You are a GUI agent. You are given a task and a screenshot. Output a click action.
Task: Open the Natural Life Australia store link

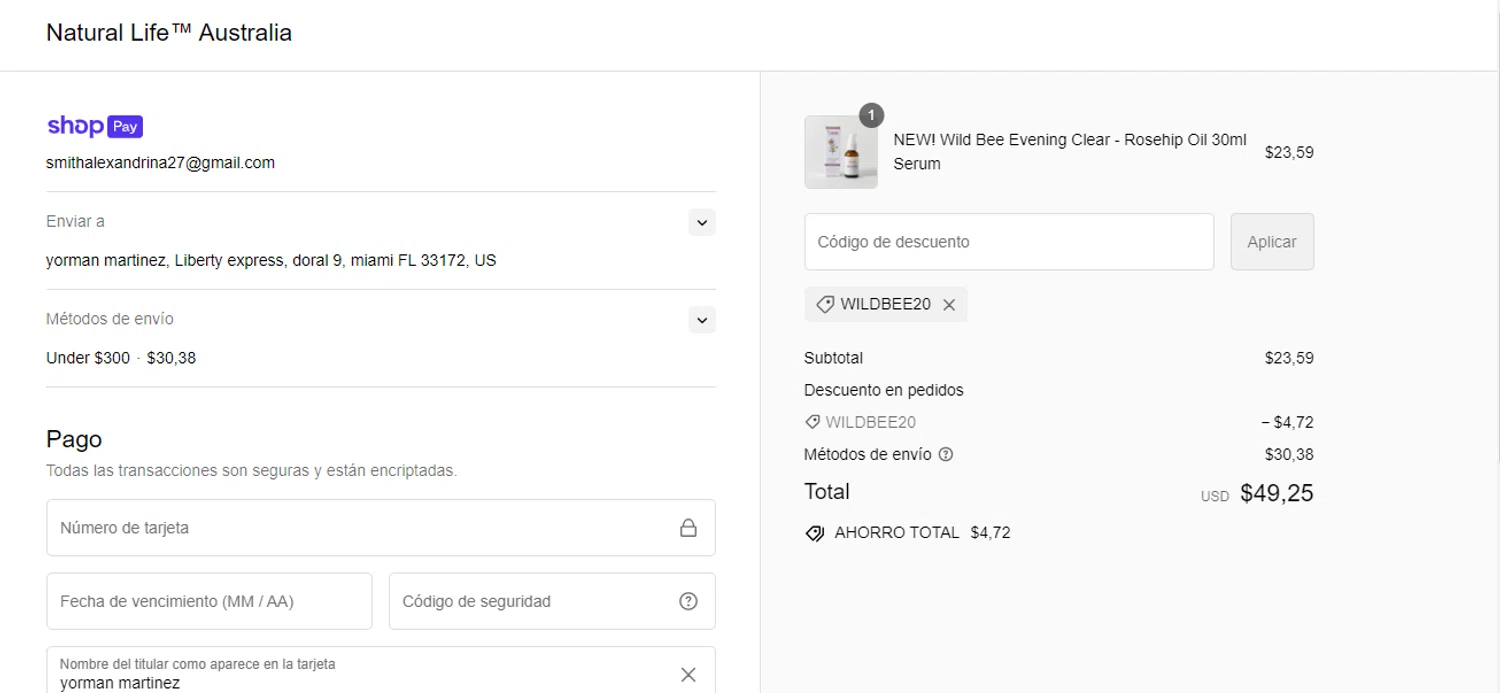coord(169,33)
